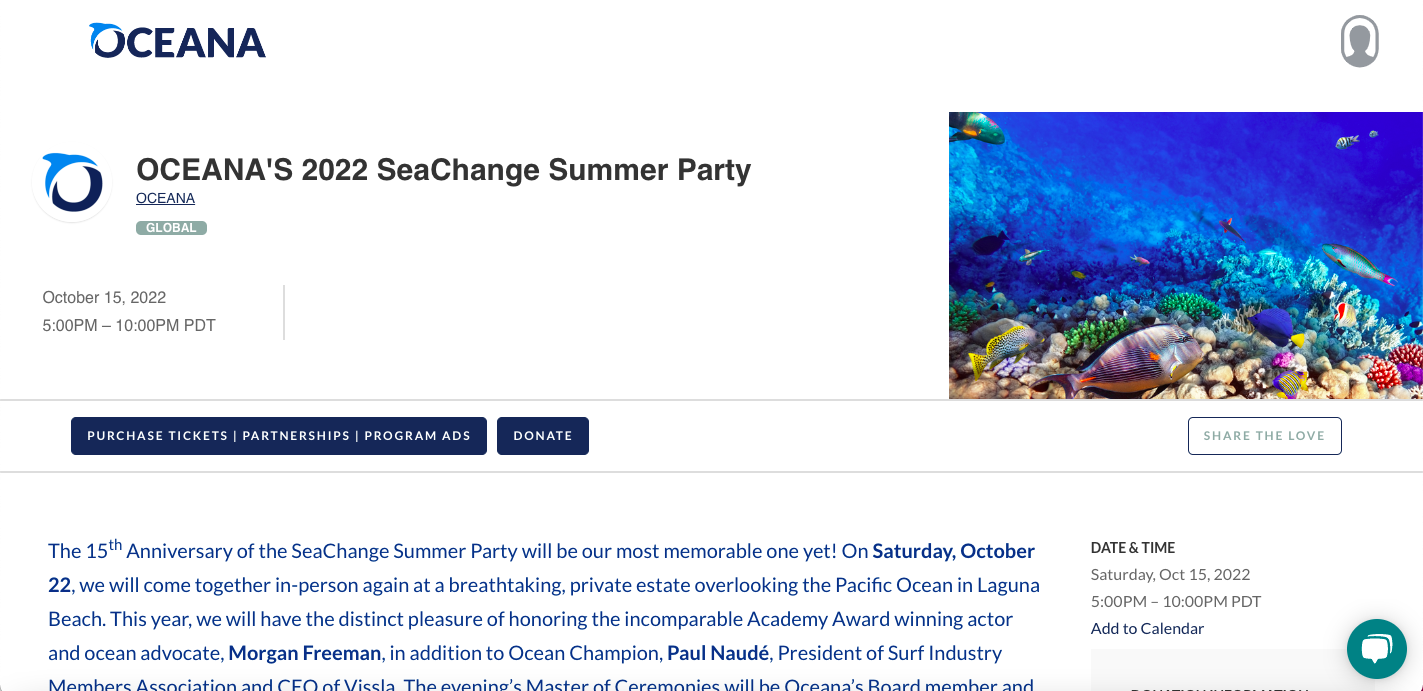The height and width of the screenshot is (691, 1423).
Task: Click the SHARE THE LOVE button
Action: [x=1264, y=436]
